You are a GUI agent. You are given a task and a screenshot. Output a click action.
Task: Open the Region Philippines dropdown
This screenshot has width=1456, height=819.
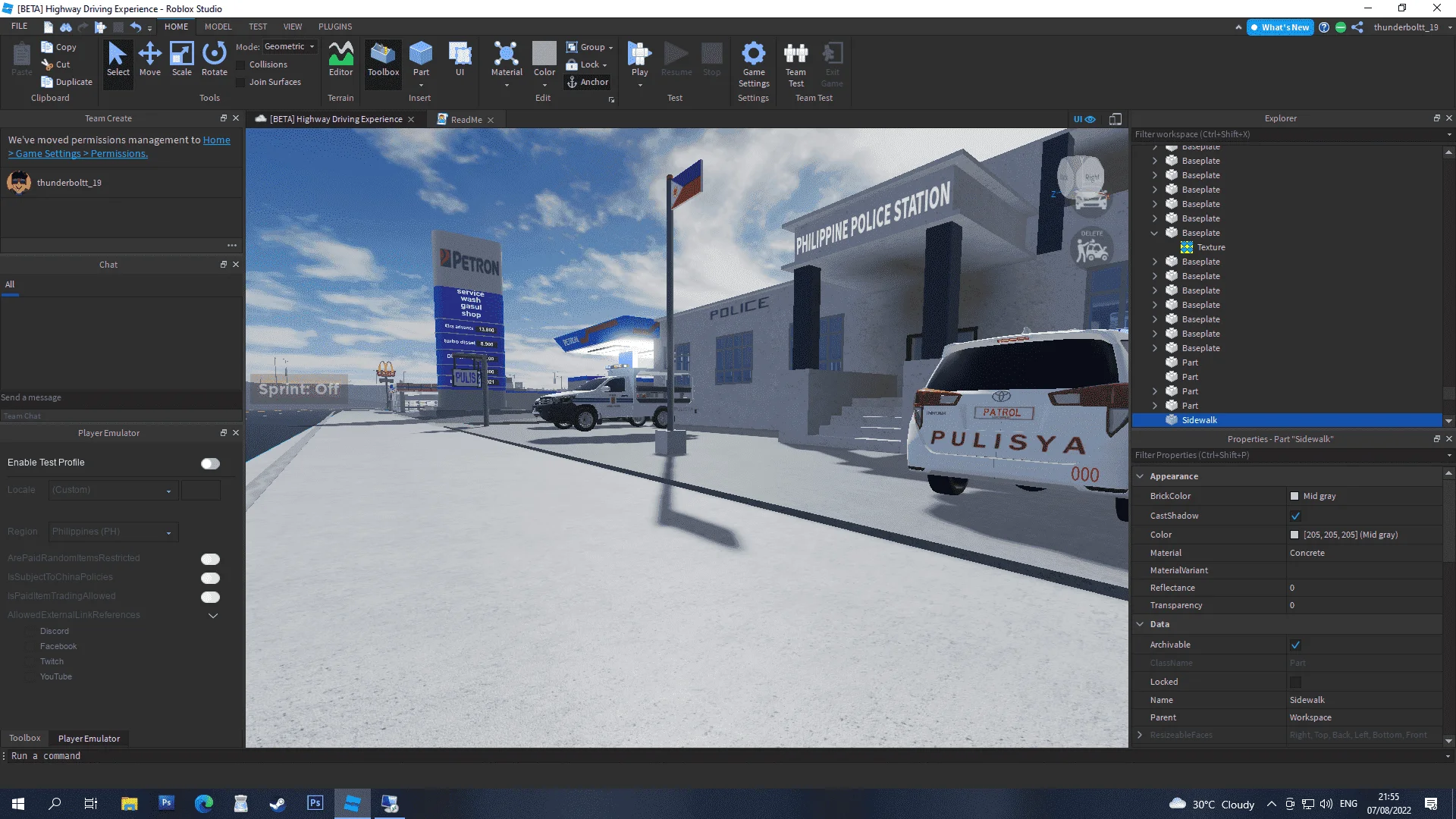click(114, 532)
